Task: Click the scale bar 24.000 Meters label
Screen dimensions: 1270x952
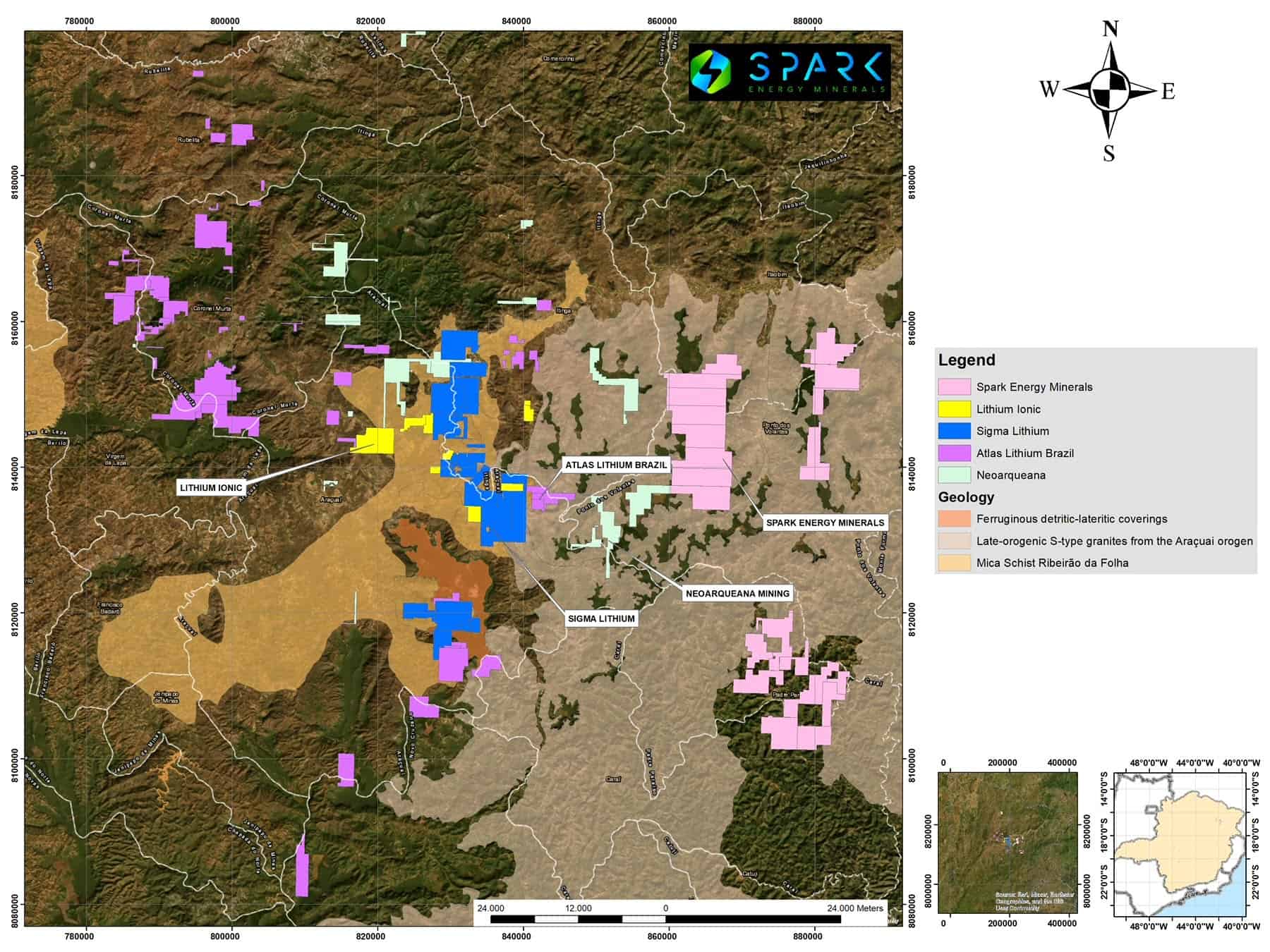Action: (x=855, y=908)
